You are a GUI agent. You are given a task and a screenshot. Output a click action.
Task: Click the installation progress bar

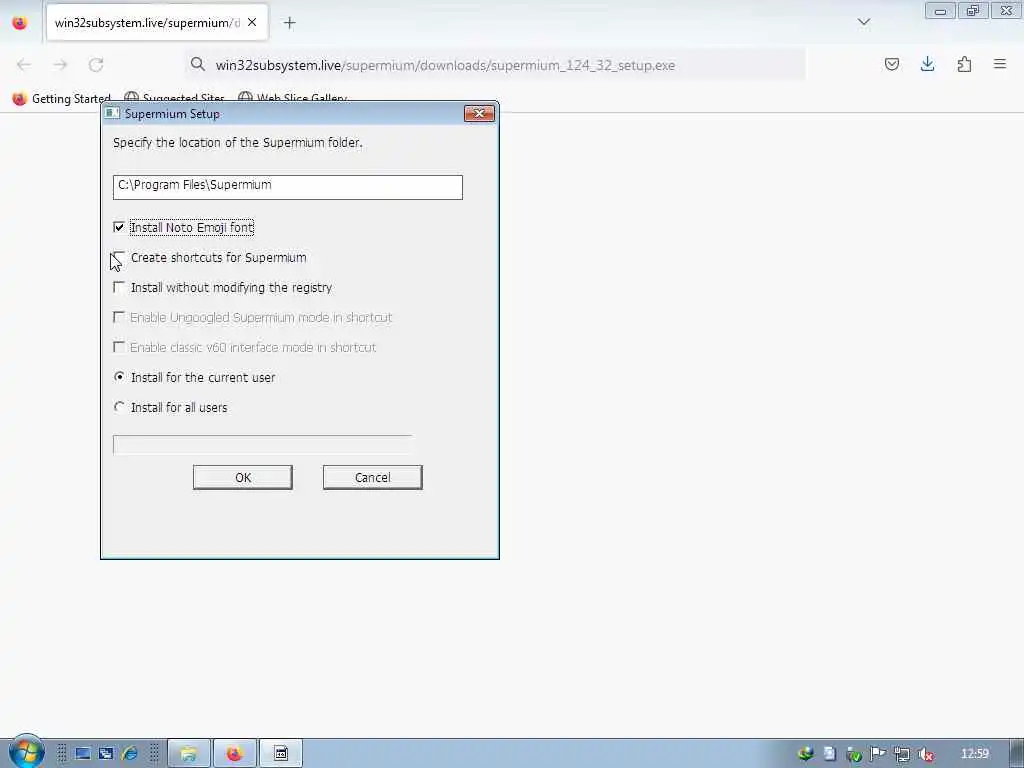click(263, 445)
